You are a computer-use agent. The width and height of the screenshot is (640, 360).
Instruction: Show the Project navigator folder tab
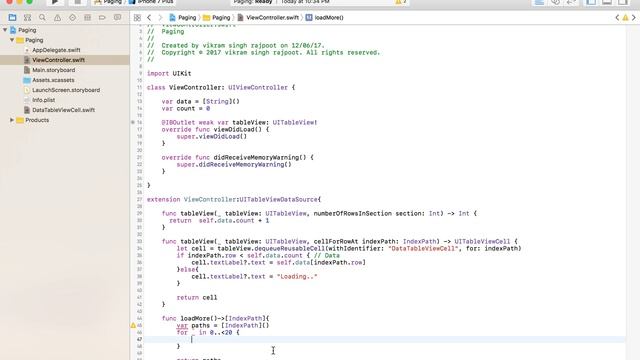click(x=12, y=18)
